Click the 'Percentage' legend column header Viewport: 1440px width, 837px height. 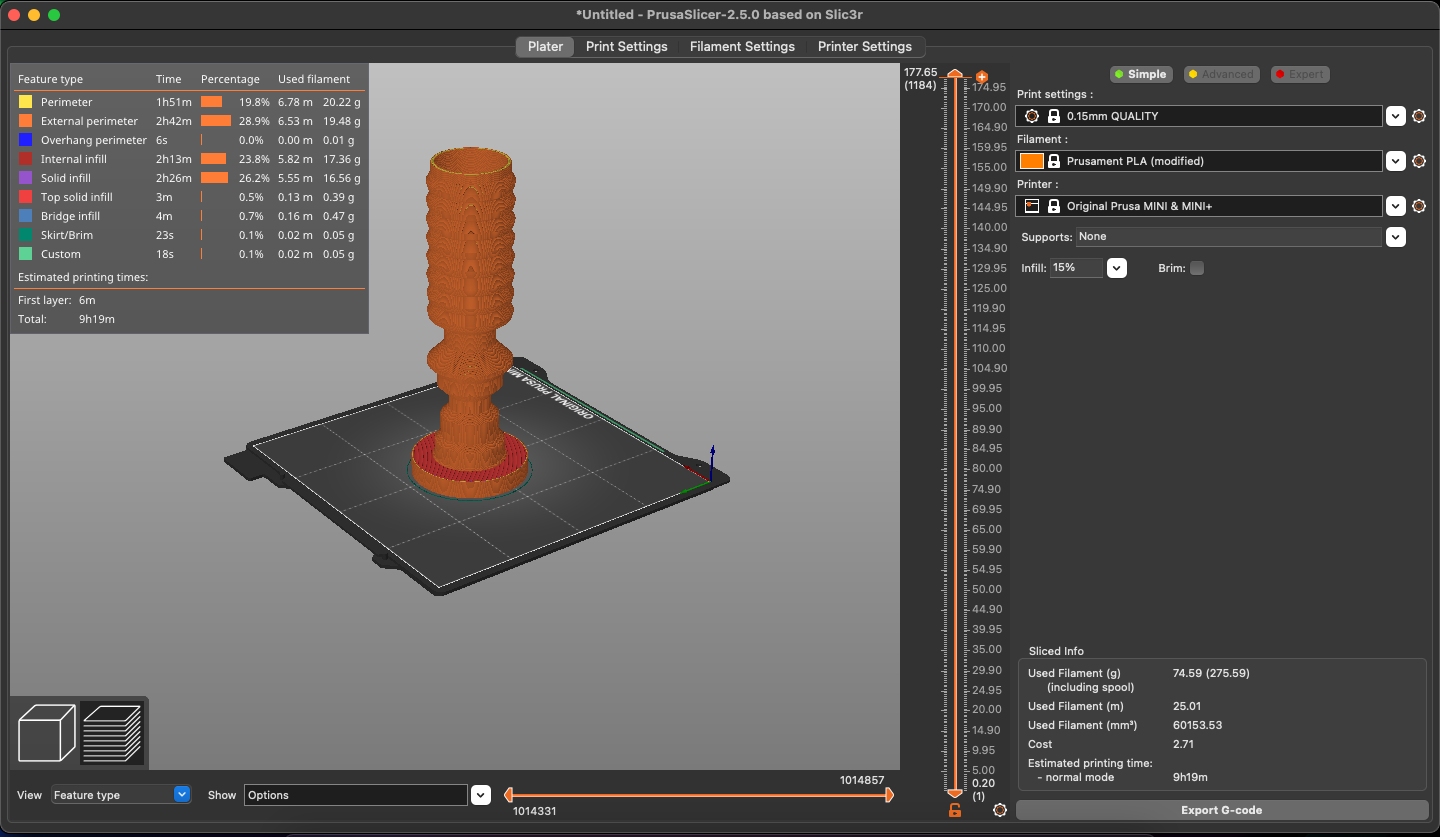[230, 79]
